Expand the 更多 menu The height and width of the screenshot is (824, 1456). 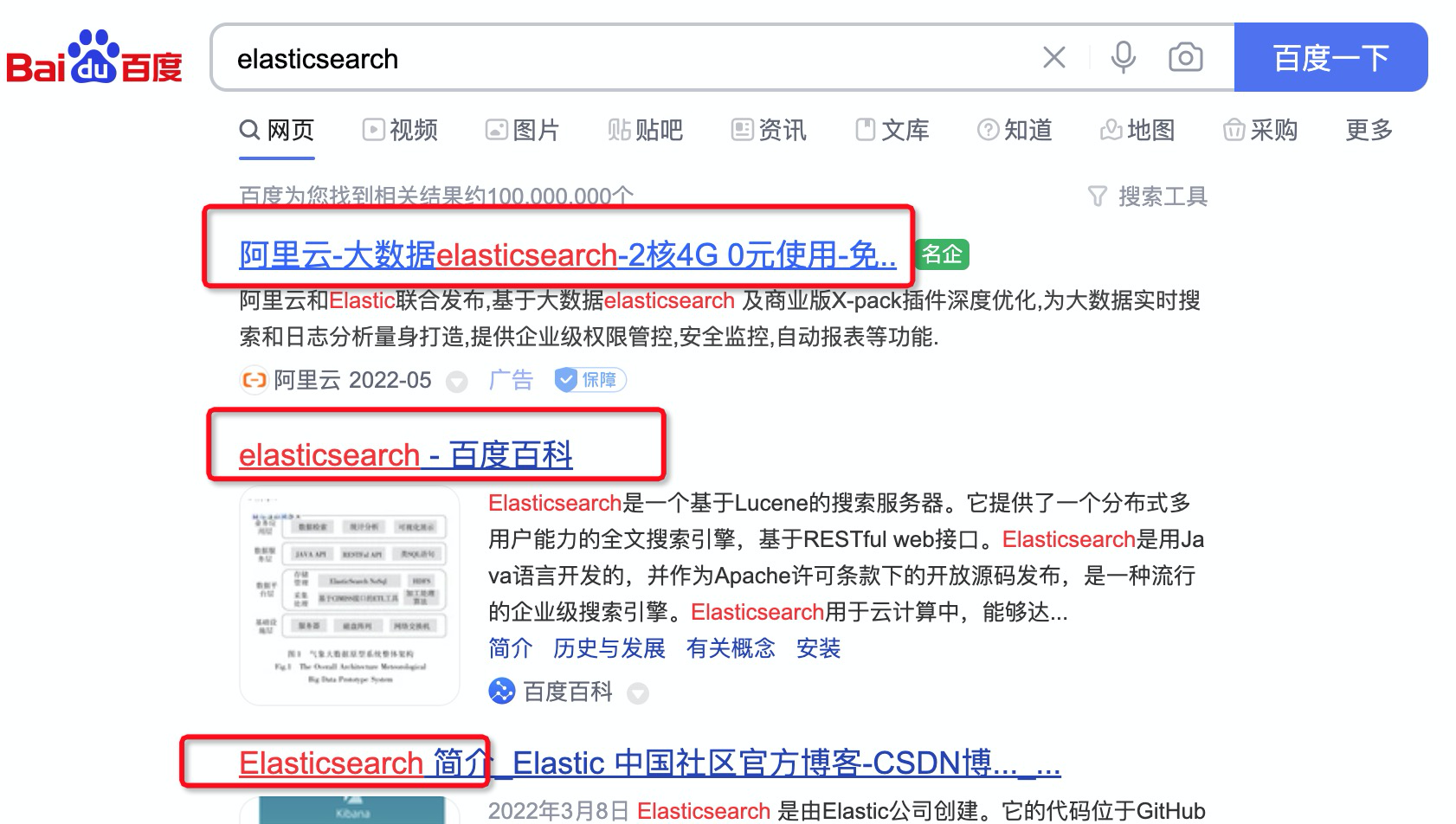coord(1369,131)
